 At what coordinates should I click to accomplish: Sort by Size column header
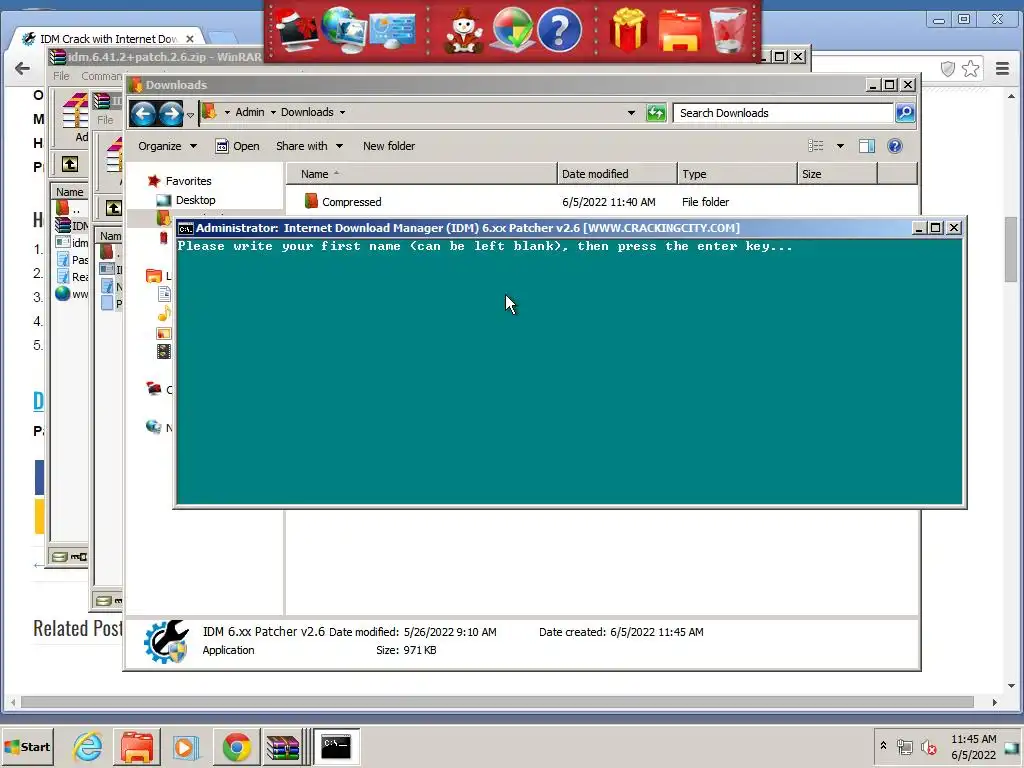click(x=837, y=174)
